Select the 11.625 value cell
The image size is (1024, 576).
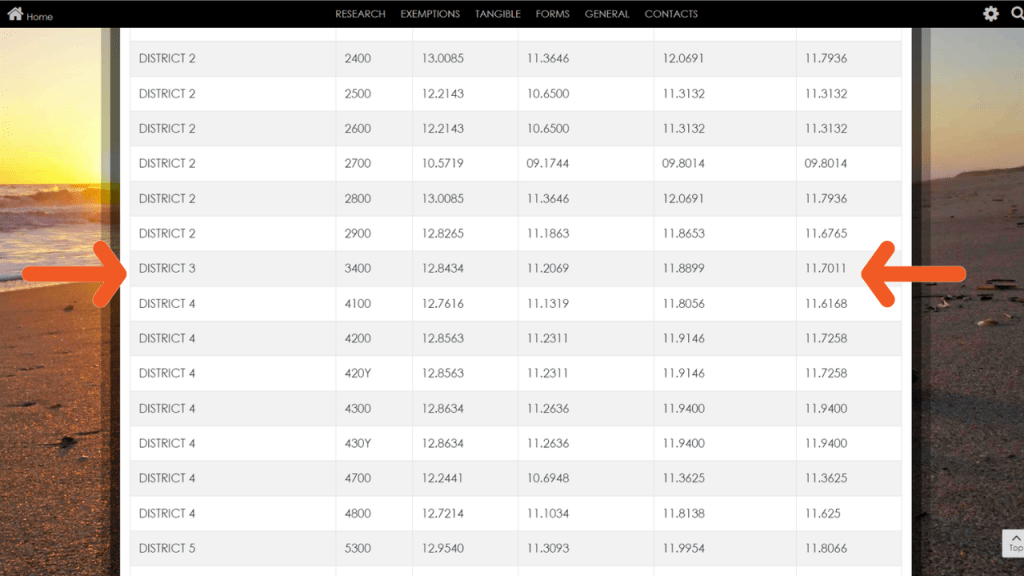[822, 513]
